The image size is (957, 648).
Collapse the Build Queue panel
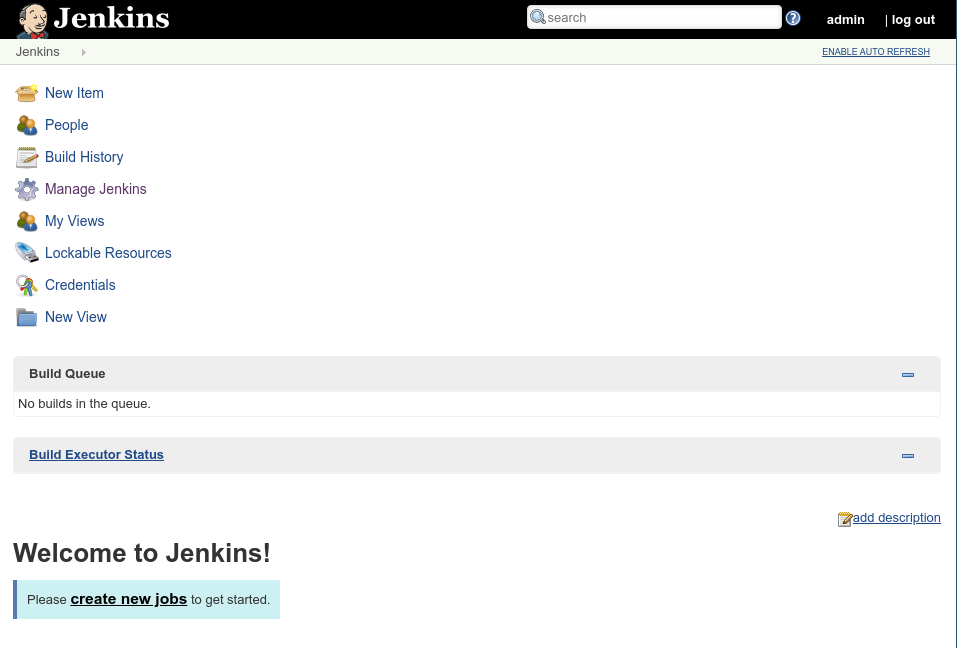907,375
